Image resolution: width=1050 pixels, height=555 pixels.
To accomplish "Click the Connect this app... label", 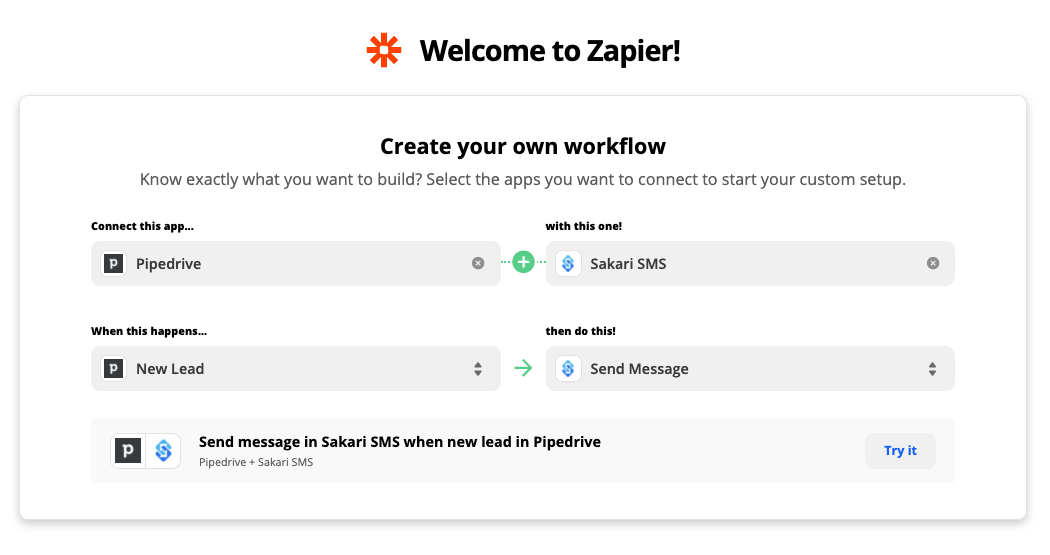I will tap(143, 226).
